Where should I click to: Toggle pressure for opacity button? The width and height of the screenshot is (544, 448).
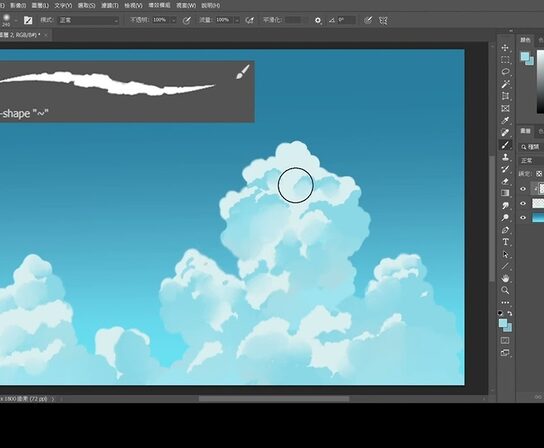pyautogui.click(x=187, y=20)
